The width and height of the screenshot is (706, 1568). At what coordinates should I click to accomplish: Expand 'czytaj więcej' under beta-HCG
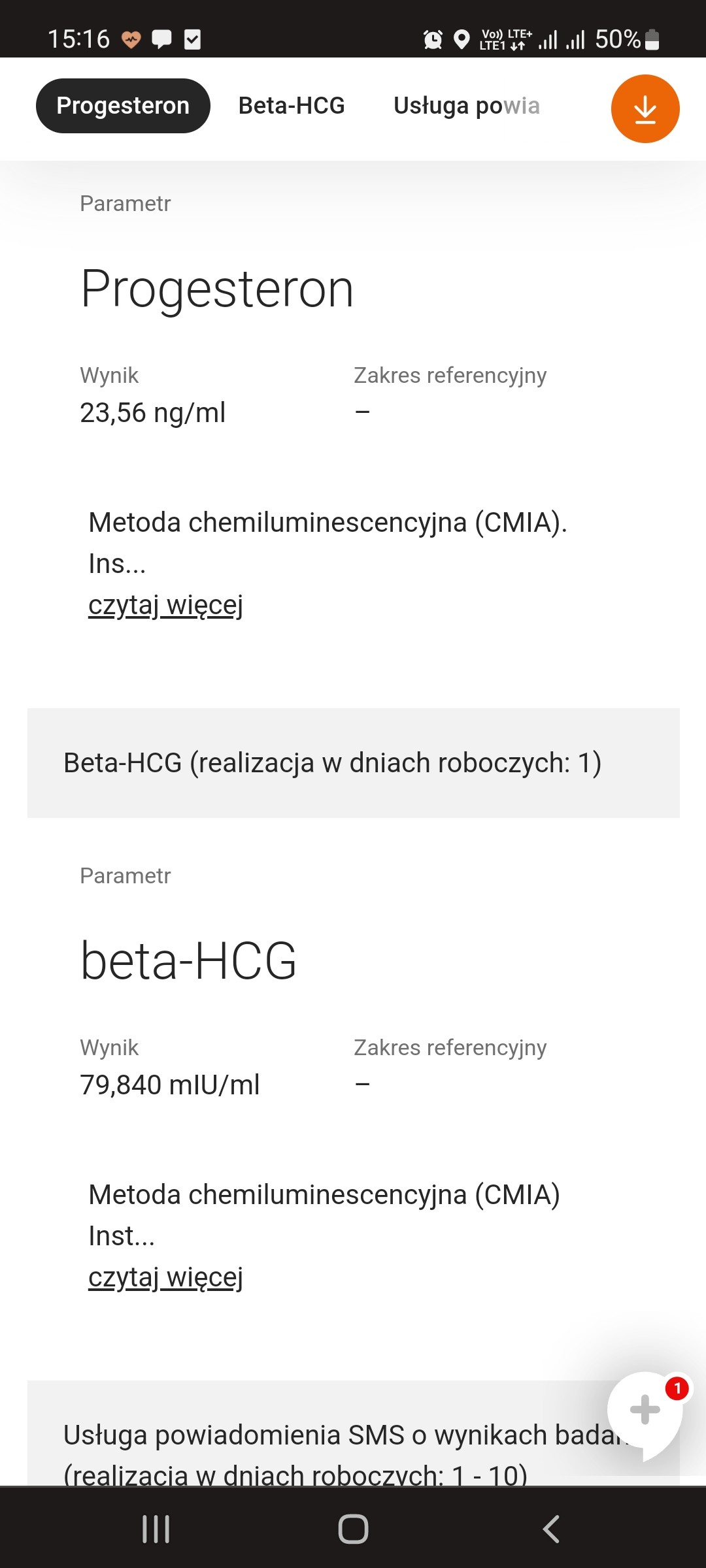point(165,1277)
